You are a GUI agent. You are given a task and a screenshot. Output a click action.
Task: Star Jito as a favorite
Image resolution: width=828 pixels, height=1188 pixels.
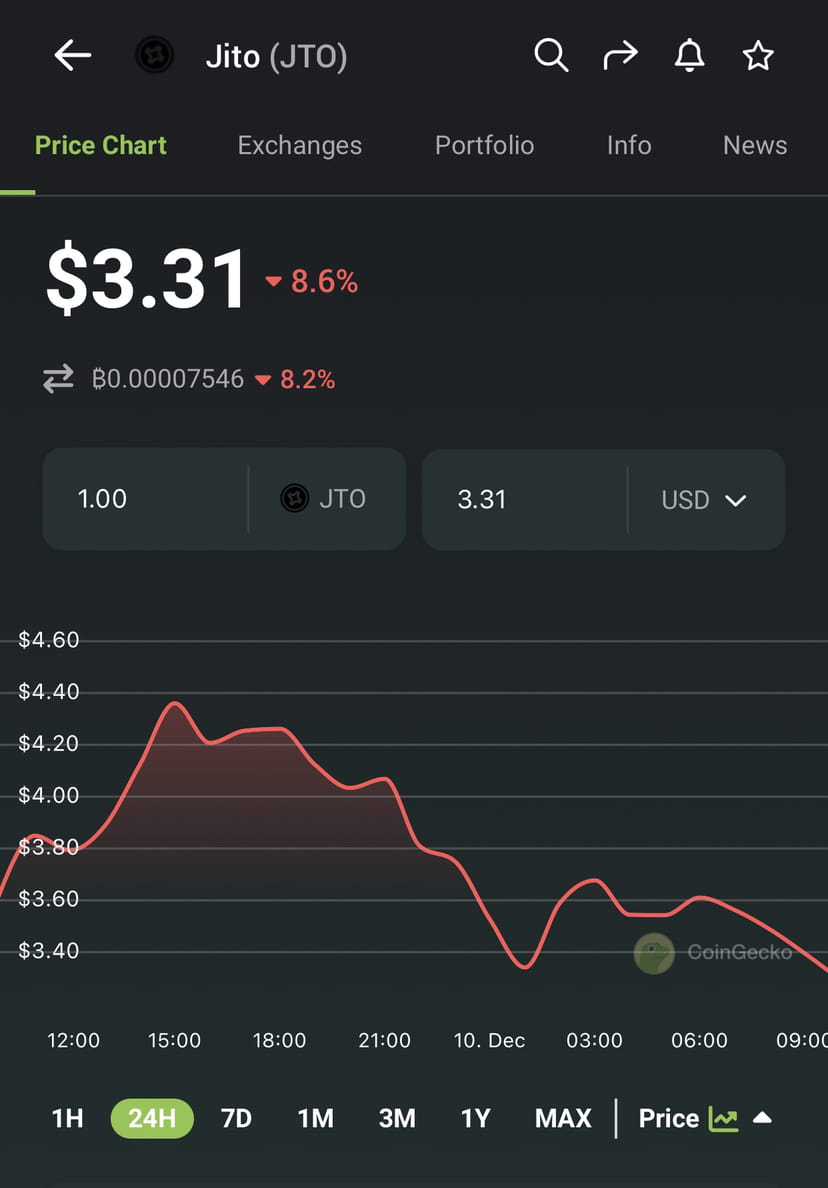757,57
